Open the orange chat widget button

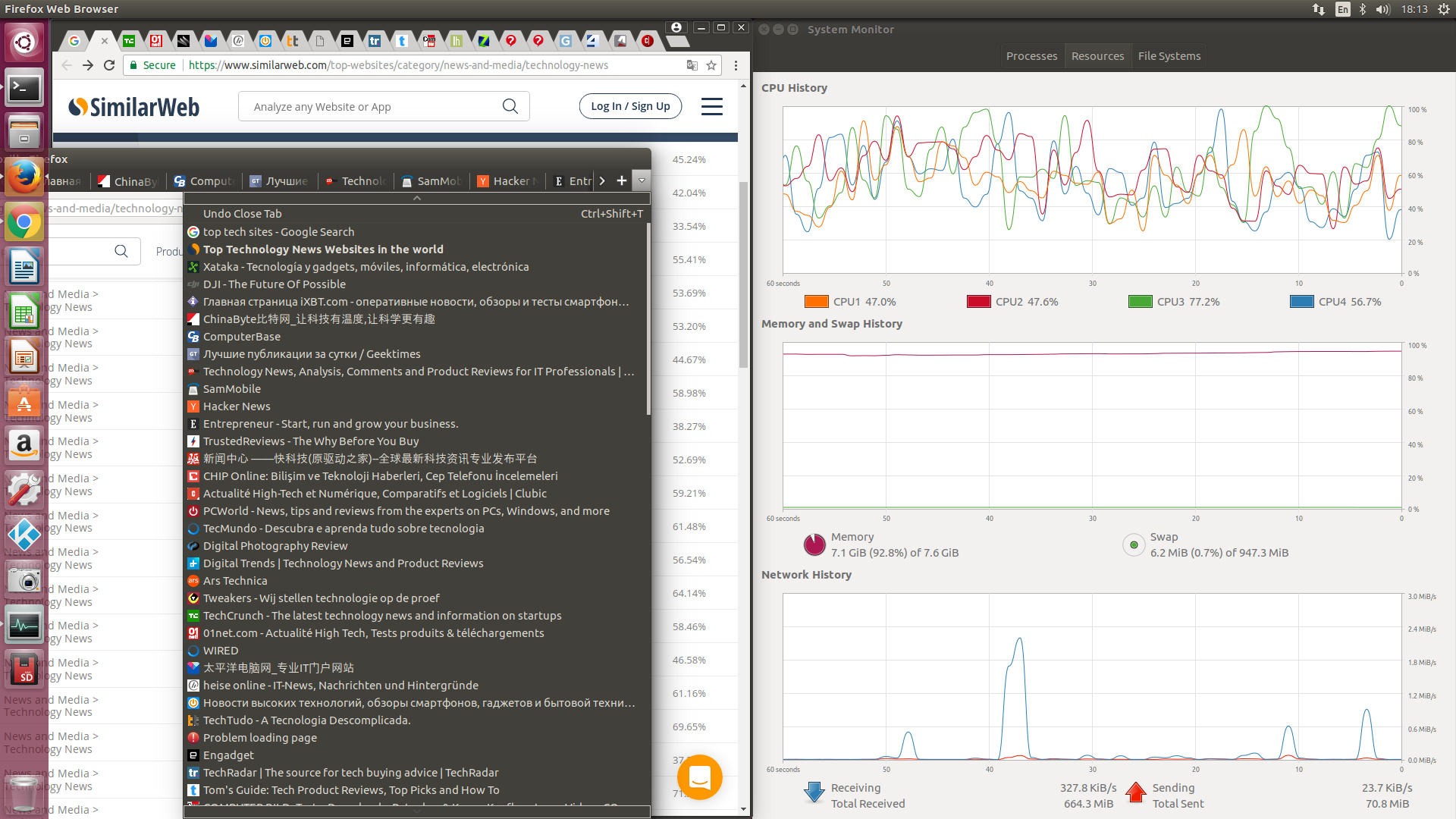[699, 777]
